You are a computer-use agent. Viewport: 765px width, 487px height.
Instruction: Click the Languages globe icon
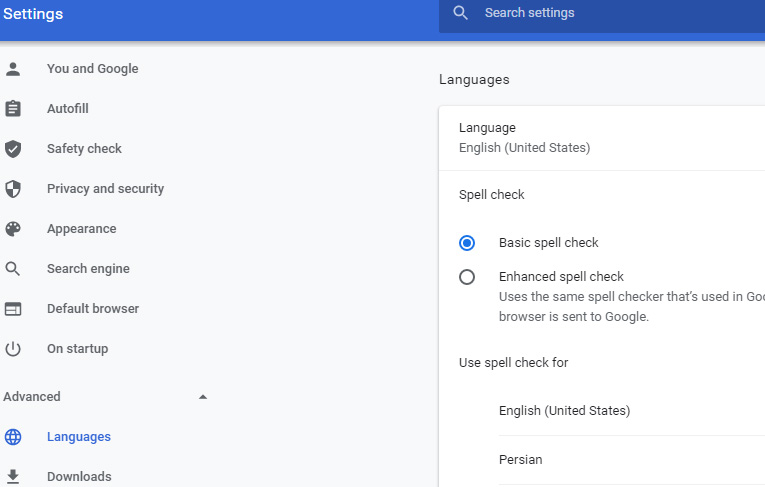13,437
